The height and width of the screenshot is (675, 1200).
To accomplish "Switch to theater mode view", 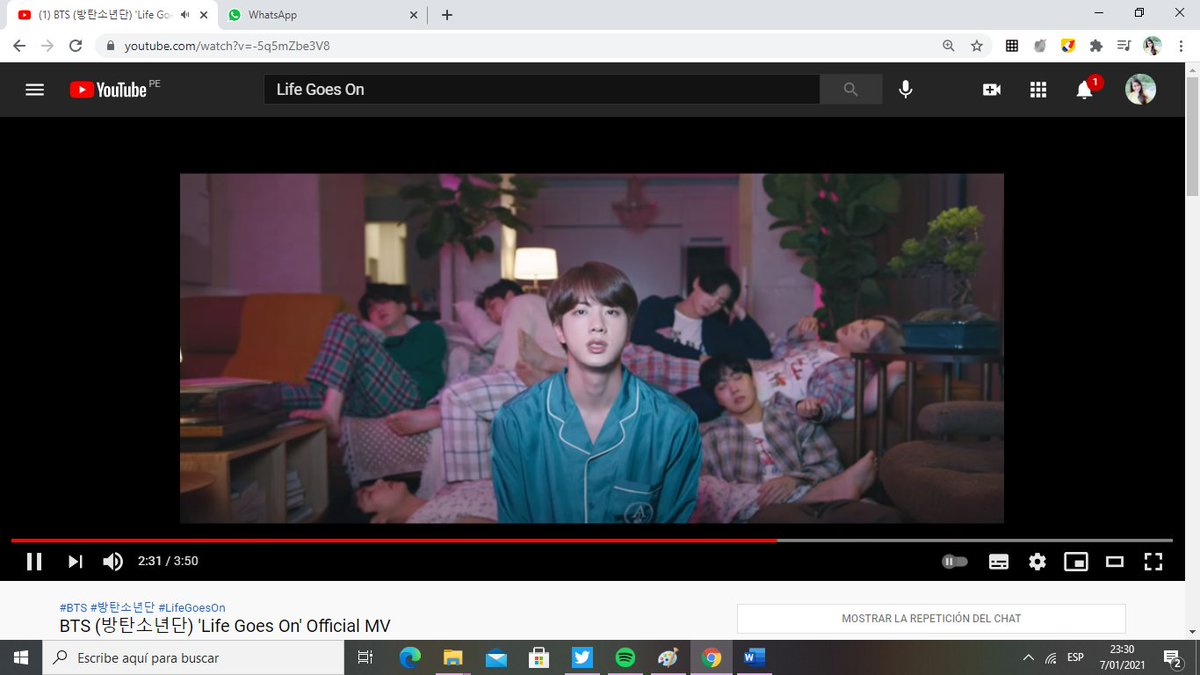I will [1115, 561].
